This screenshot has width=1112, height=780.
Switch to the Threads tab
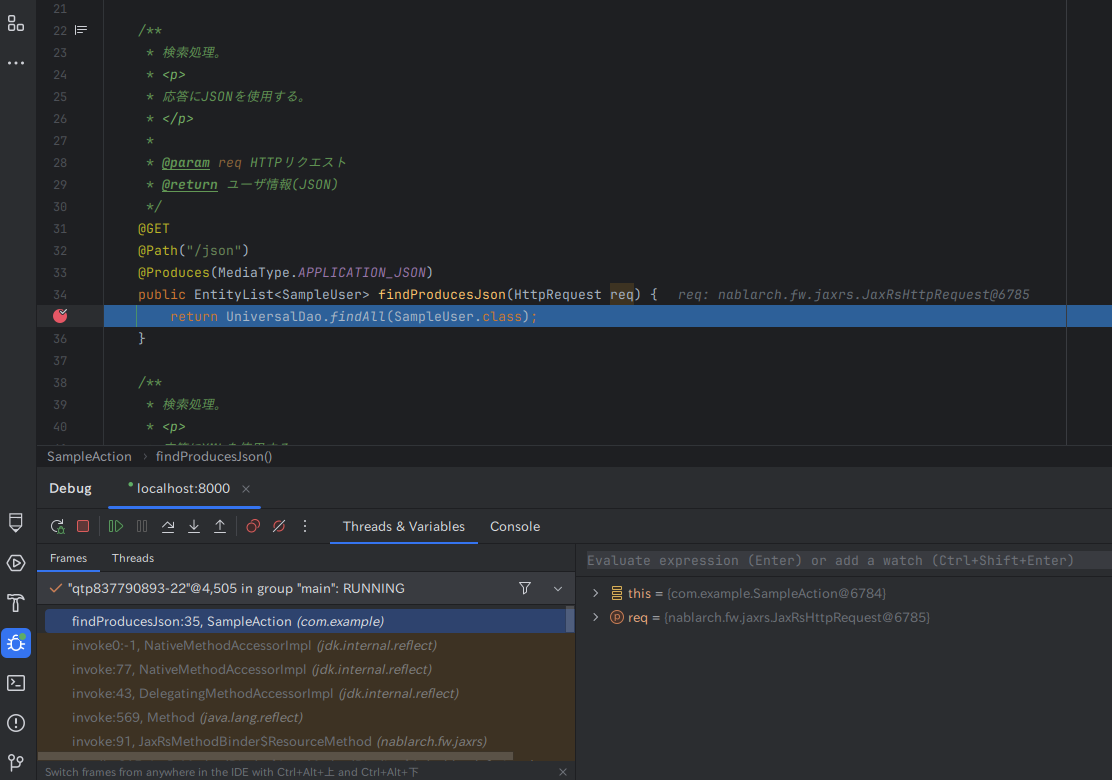tap(132, 558)
